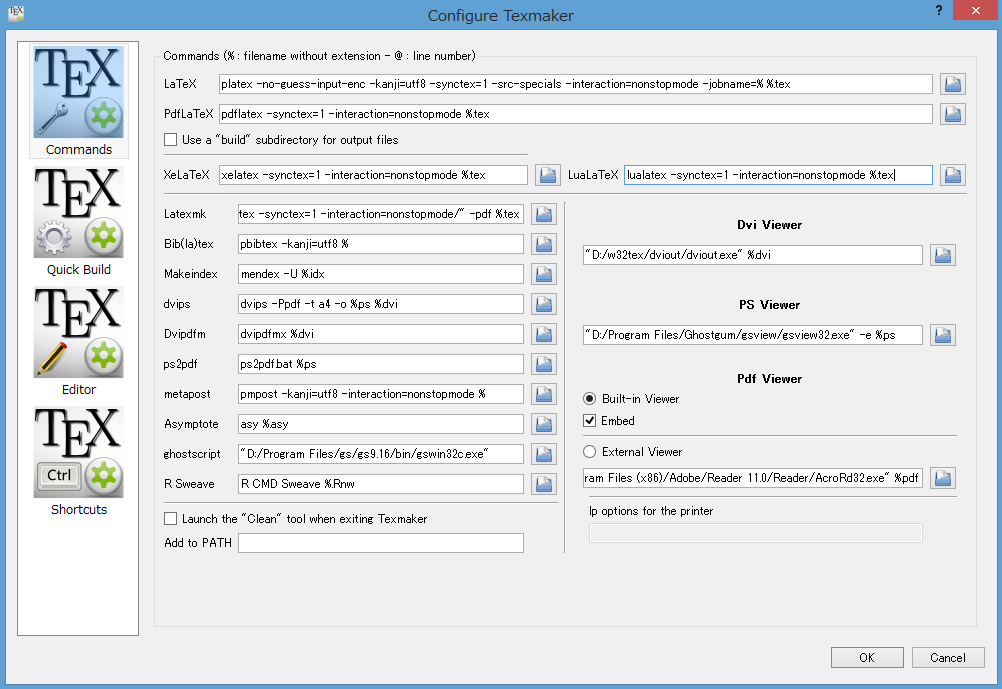The image size is (1002, 689).
Task: Browse for the R Sweave executable
Action: (544, 484)
